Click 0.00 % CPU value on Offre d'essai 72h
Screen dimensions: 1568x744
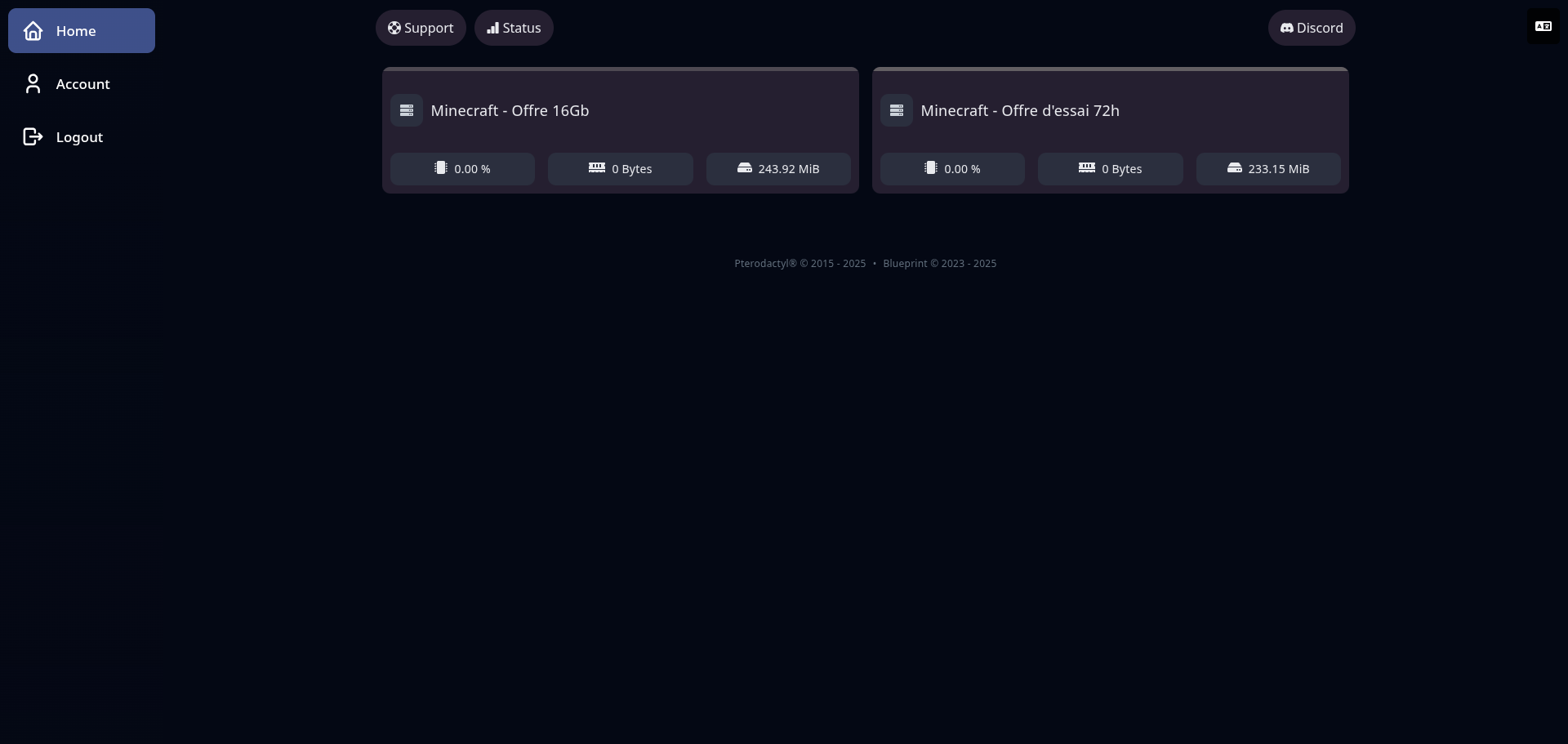coord(962,169)
